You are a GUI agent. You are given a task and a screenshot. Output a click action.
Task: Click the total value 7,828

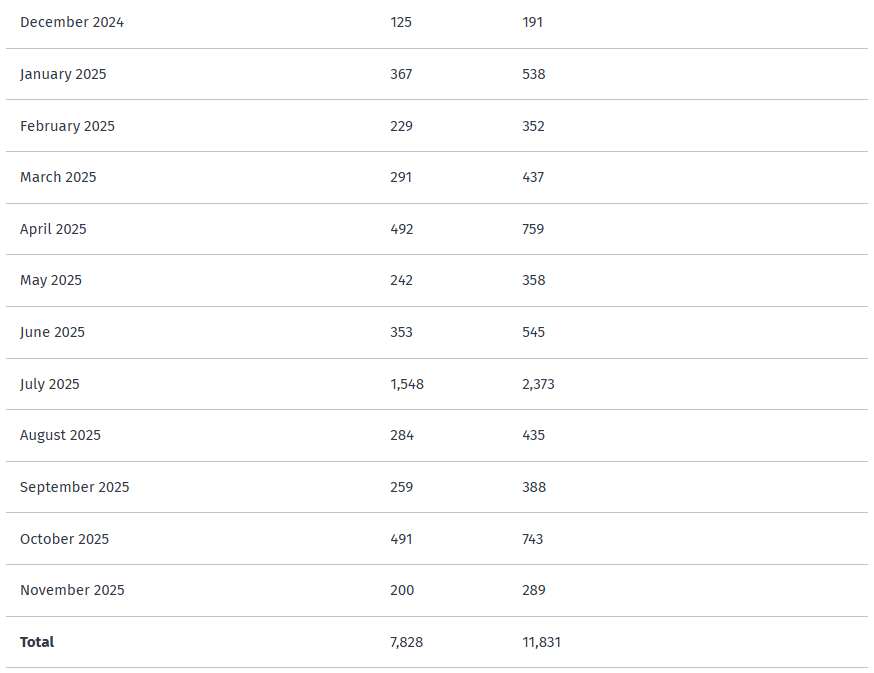[406, 642]
